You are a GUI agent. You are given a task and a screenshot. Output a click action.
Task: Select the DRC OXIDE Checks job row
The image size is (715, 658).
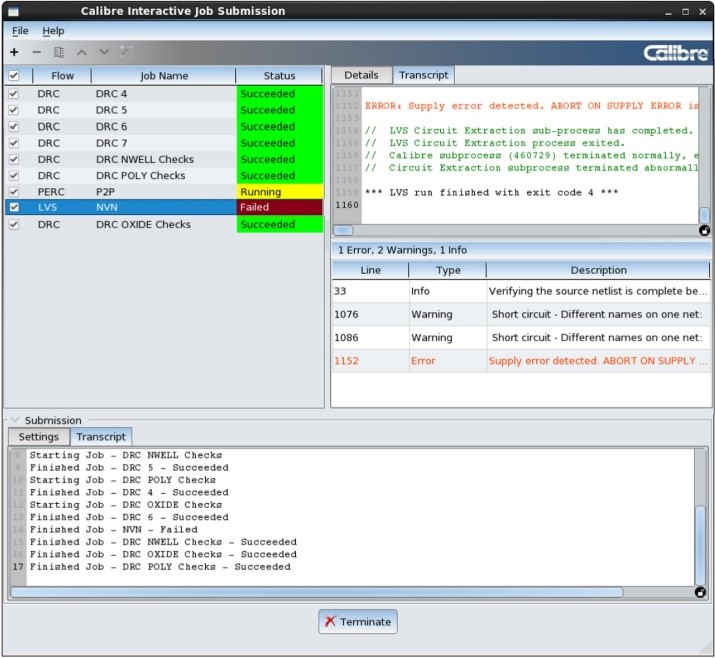pos(164,224)
